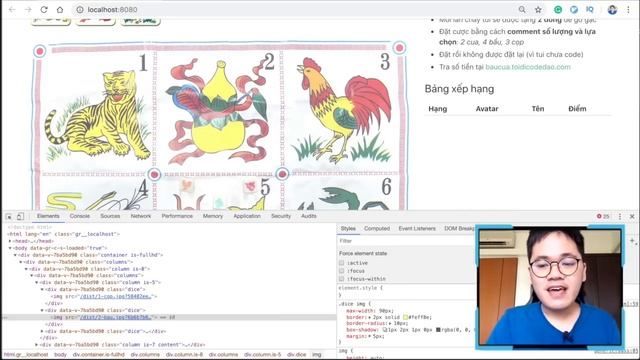Image resolution: width=640 pixels, height=360 pixels.
Task: Open the box-shadow editor icon
Action: coord(384,330)
